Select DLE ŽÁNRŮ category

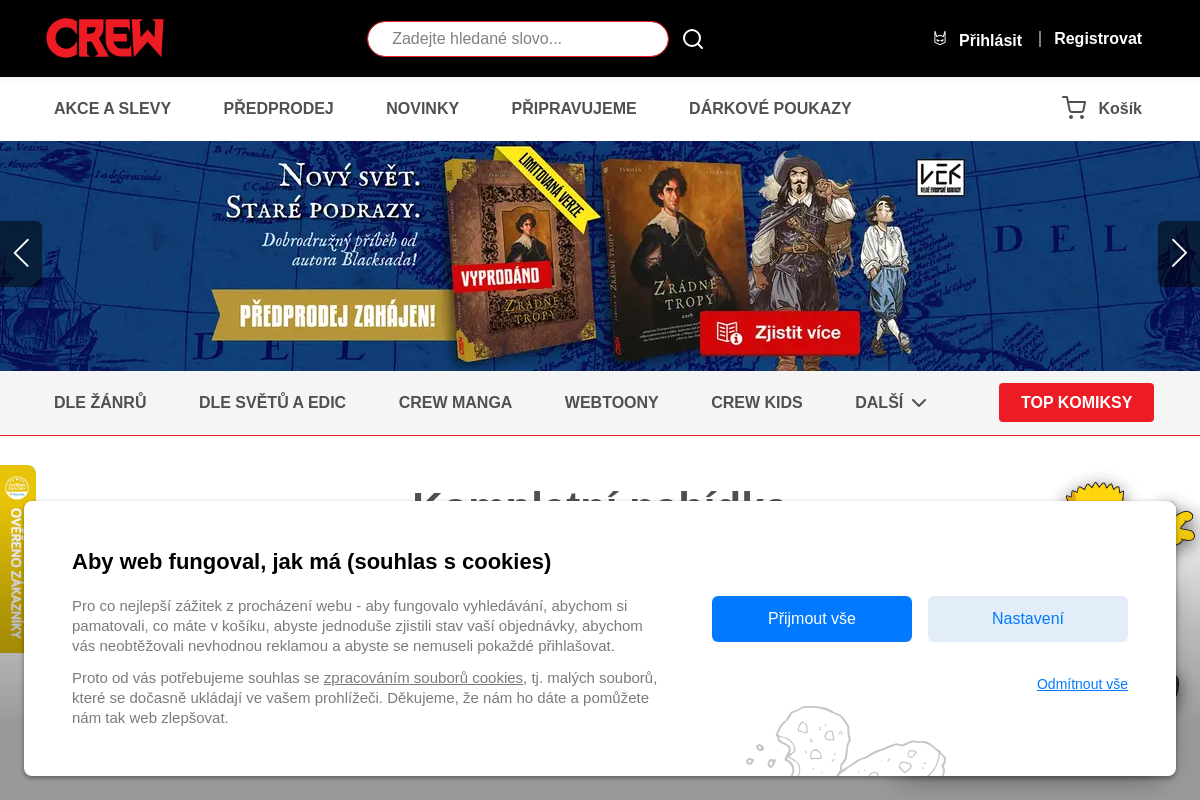[x=100, y=403]
